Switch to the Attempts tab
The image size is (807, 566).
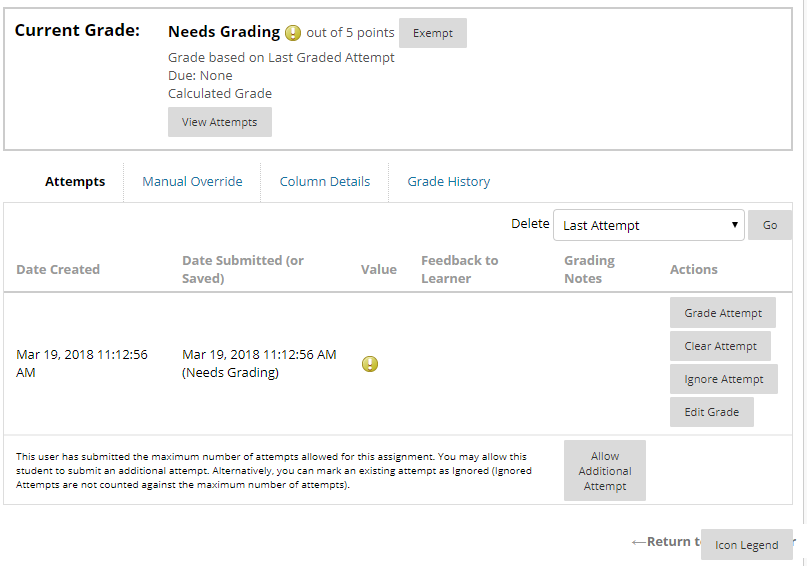click(75, 182)
